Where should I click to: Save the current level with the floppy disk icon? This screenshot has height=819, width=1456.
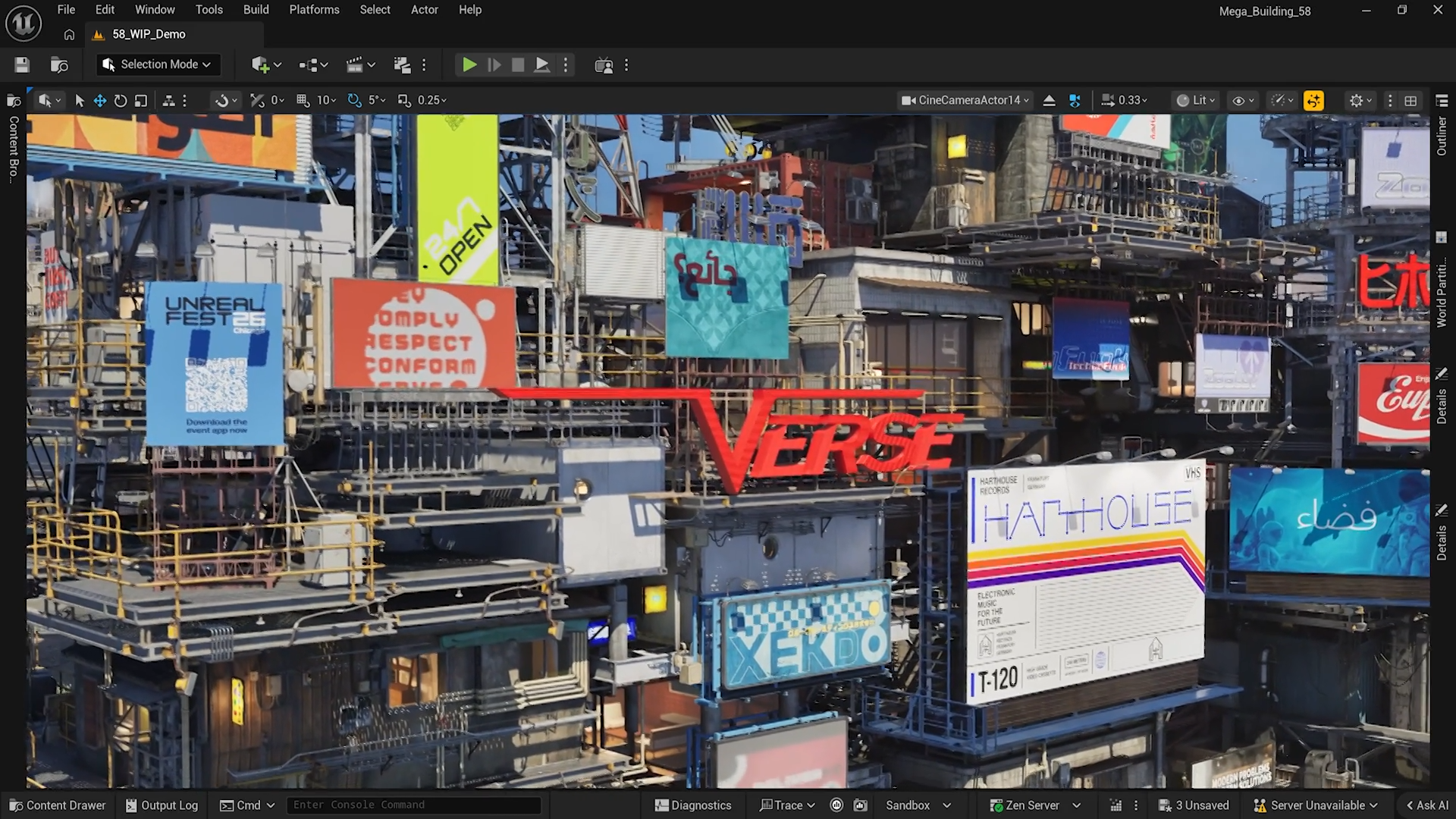tap(22, 65)
